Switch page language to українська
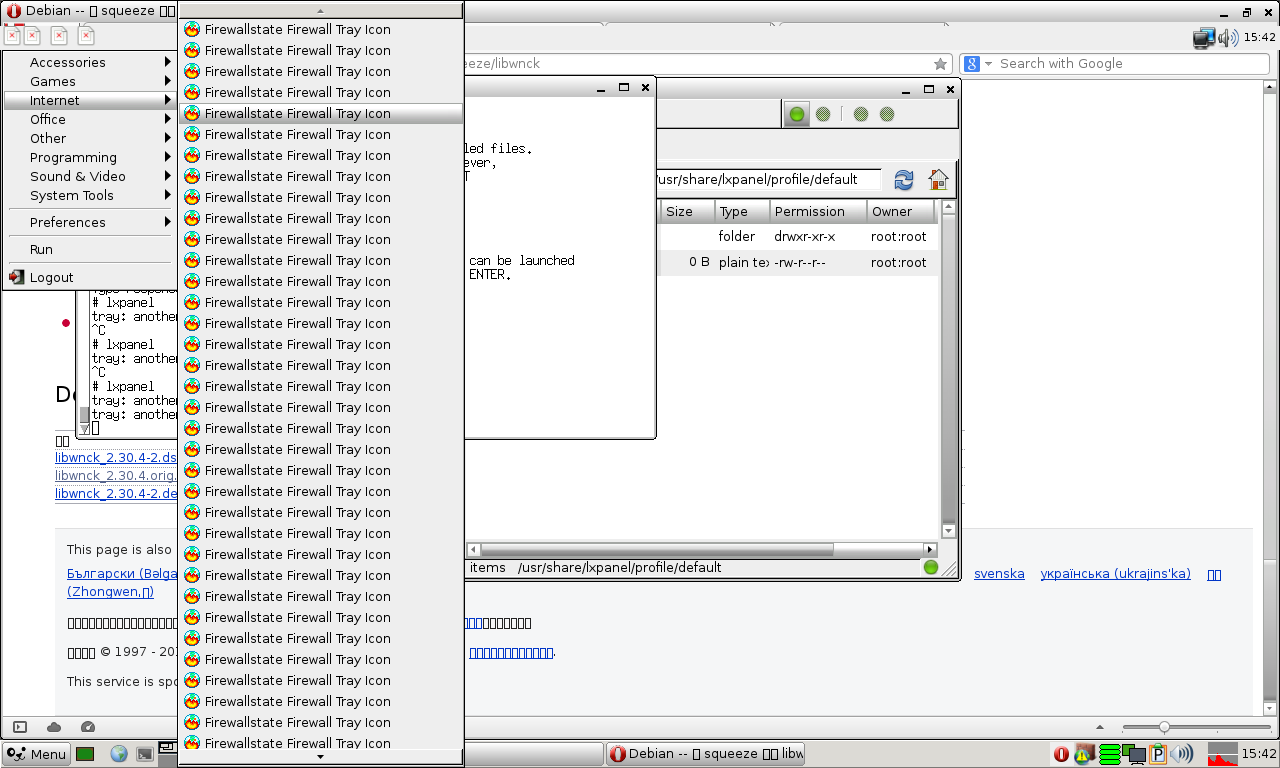This screenshot has height=768, width=1280. pos(1115,574)
